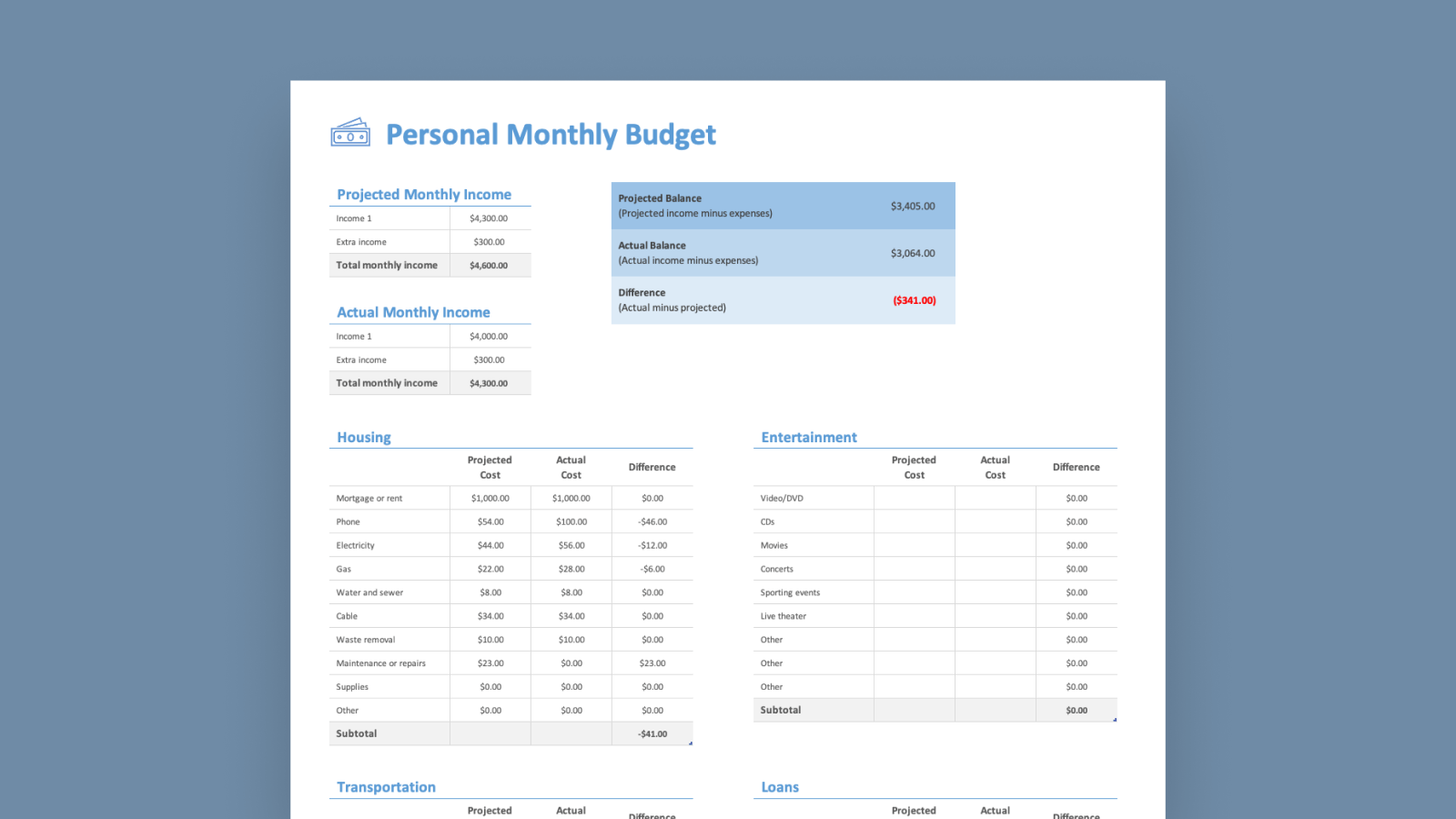This screenshot has width=1456, height=819.
Task: Select the Entertainment section heading
Action: [x=809, y=438]
